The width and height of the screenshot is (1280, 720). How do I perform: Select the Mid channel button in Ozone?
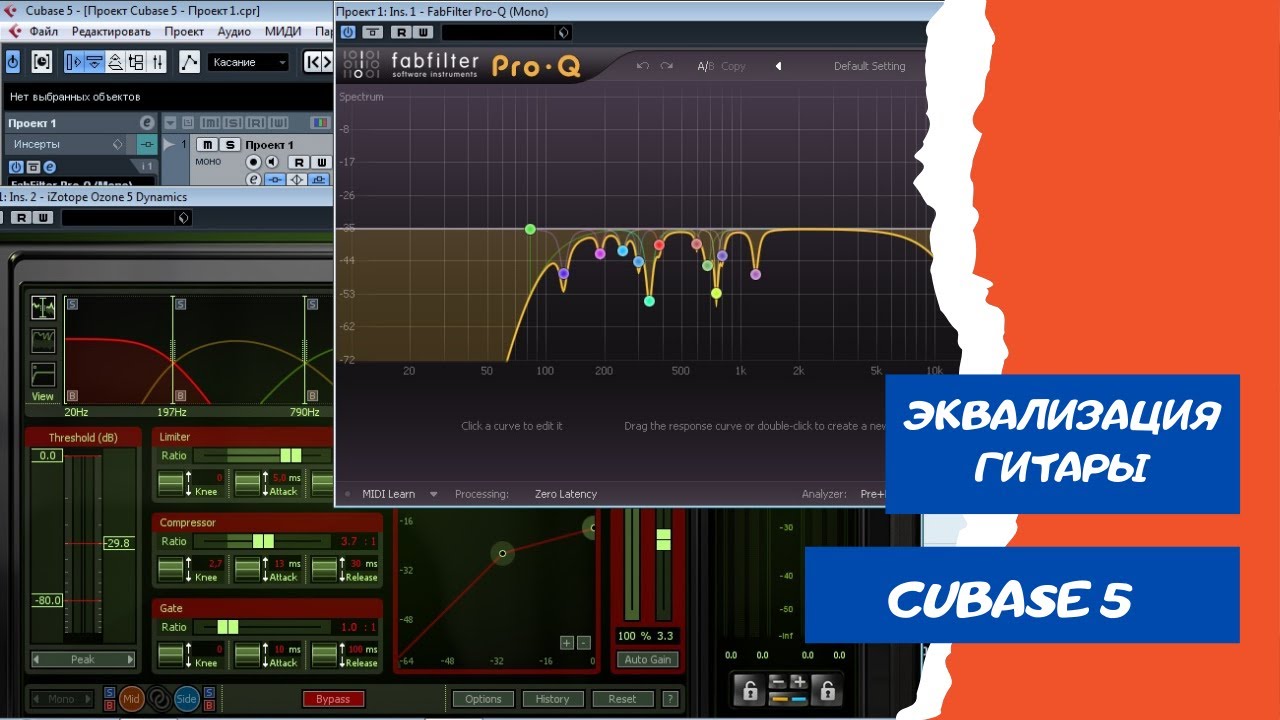click(131, 699)
